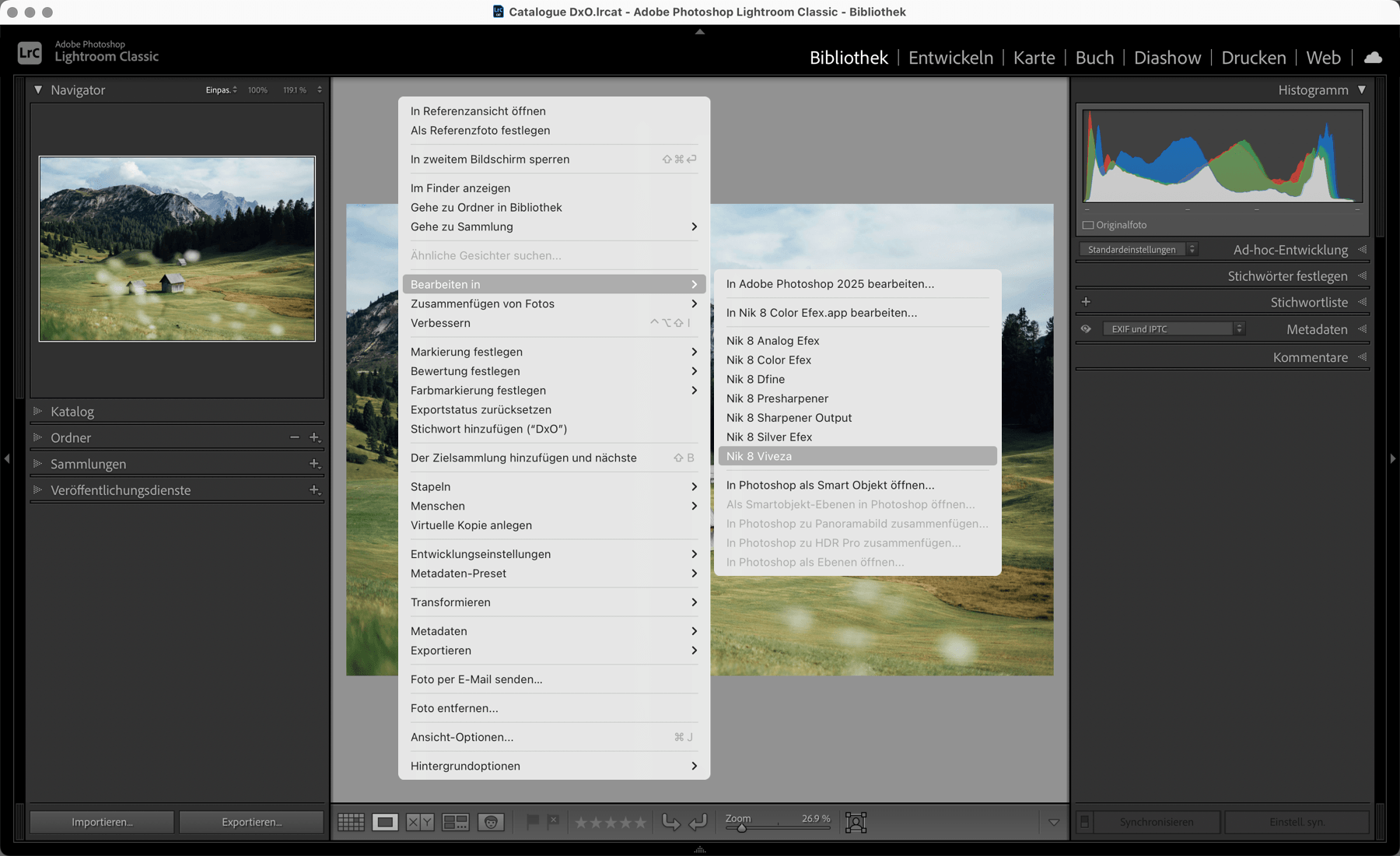Expand the Veröffentlichungsdienste panel
This screenshot has width=1400, height=856.
point(37,490)
